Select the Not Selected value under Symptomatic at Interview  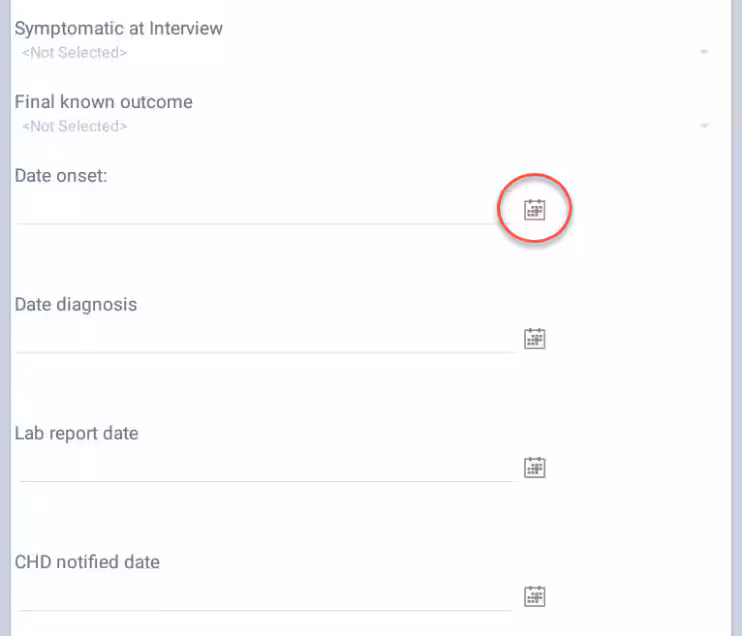(75, 52)
